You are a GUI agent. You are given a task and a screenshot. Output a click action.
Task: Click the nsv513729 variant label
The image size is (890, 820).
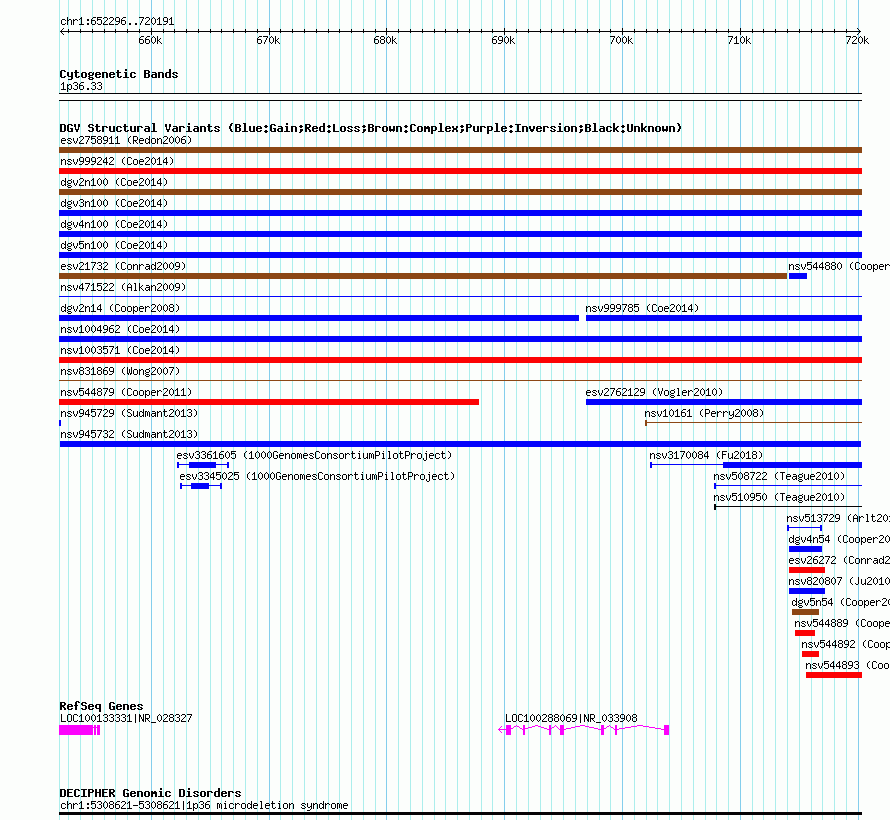tap(838, 518)
